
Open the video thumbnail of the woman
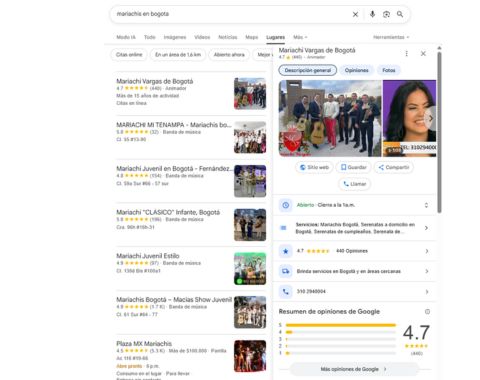[409, 118]
